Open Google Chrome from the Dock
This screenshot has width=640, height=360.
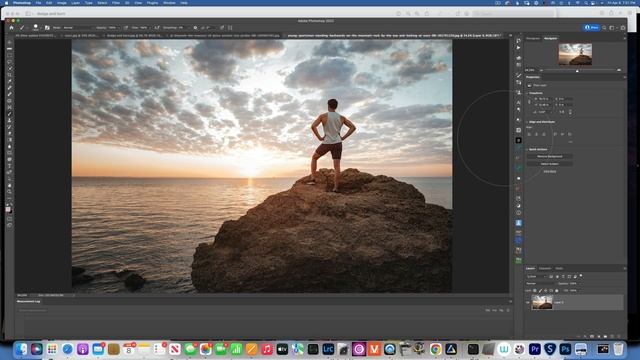[x=436, y=349]
